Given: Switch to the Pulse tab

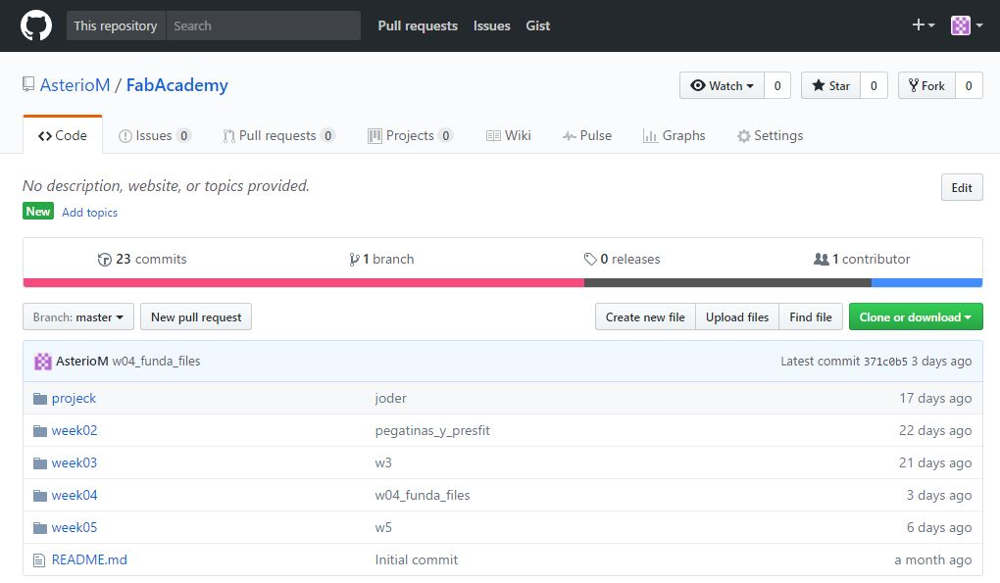Looking at the screenshot, I should [587, 136].
